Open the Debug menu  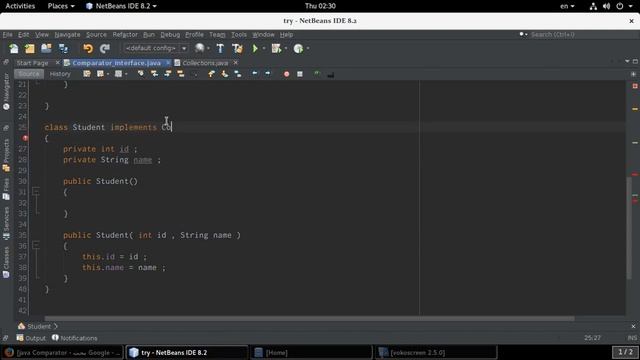tap(170, 35)
